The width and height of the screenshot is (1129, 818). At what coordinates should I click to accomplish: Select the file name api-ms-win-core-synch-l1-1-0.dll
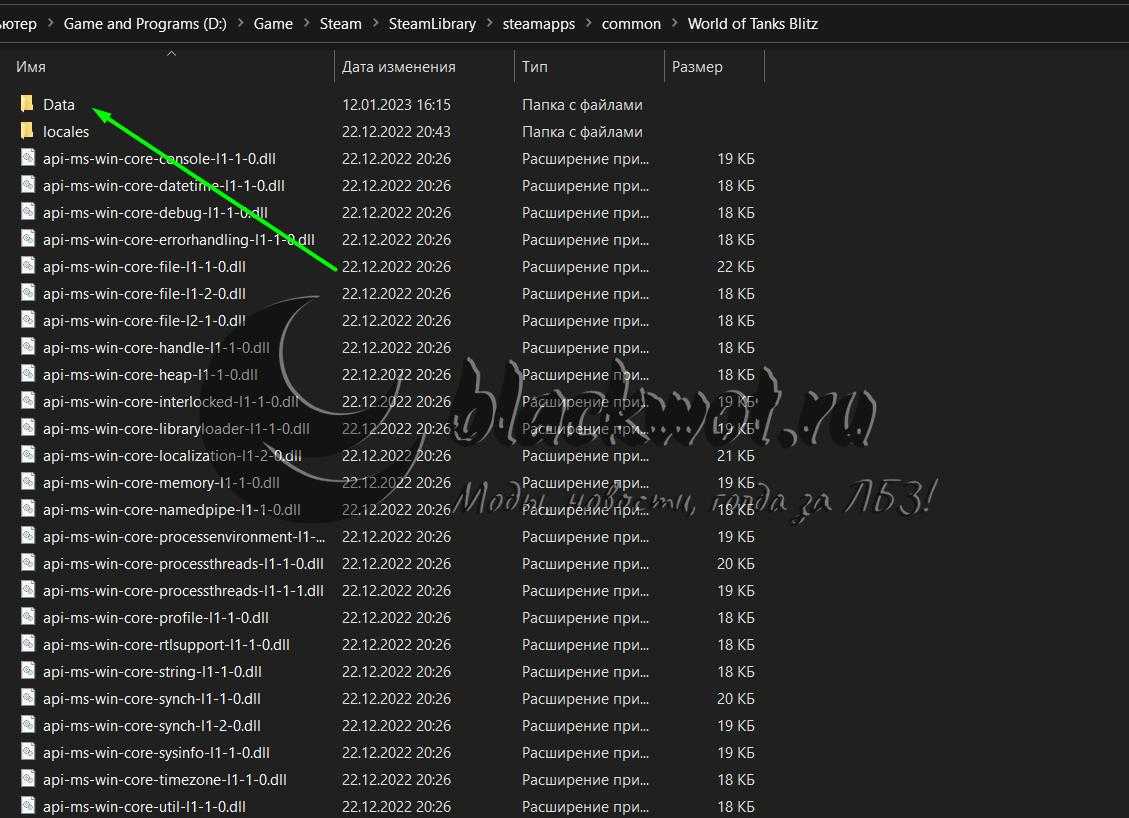click(x=152, y=698)
